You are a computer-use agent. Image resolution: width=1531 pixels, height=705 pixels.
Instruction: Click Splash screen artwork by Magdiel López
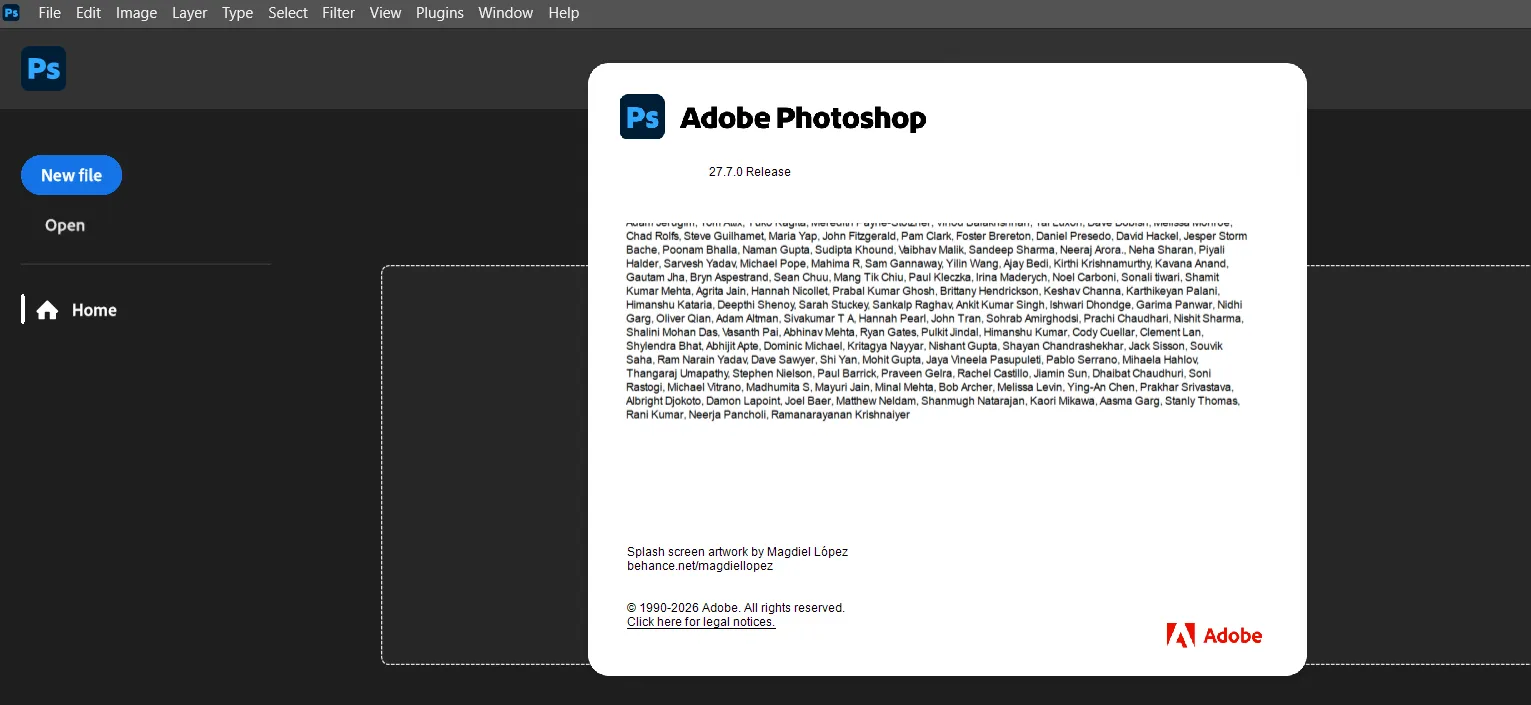[x=737, y=552]
